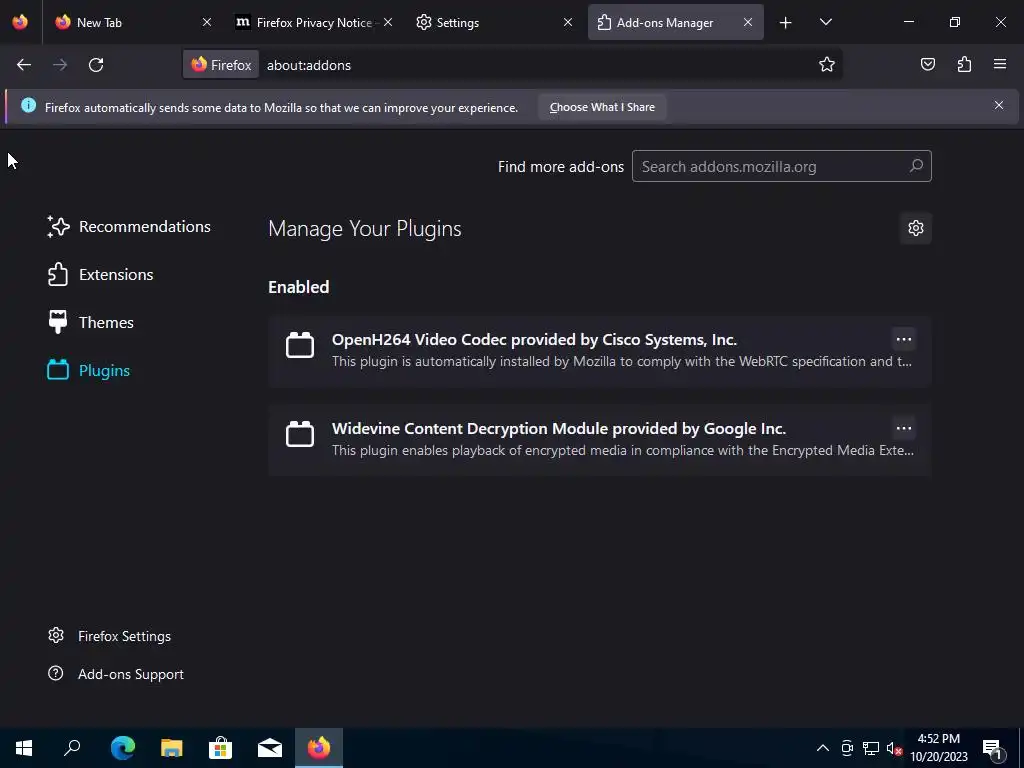Screen dimensions: 1024x768
Task: Open Firefox View pinned icon
Action: (x=20, y=22)
